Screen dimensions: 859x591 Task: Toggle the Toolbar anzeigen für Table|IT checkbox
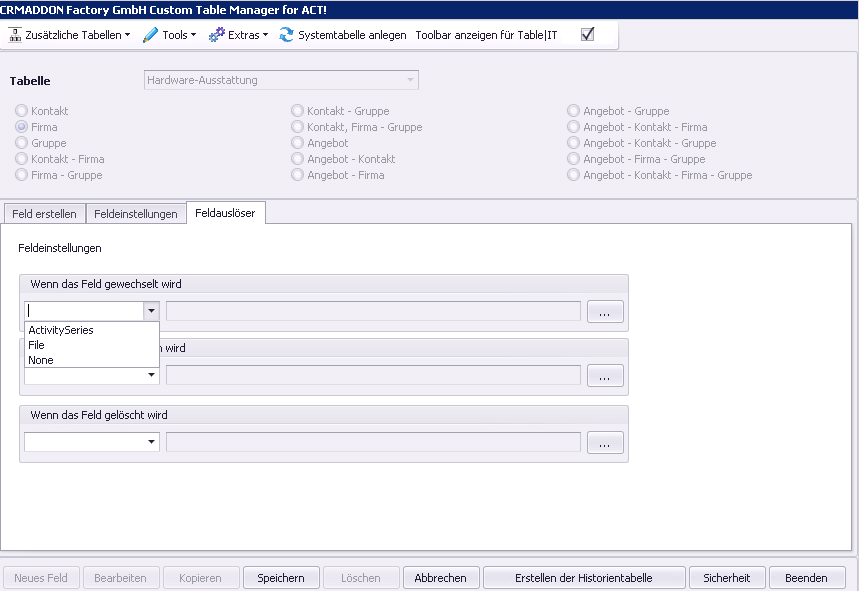click(x=587, y=35)
